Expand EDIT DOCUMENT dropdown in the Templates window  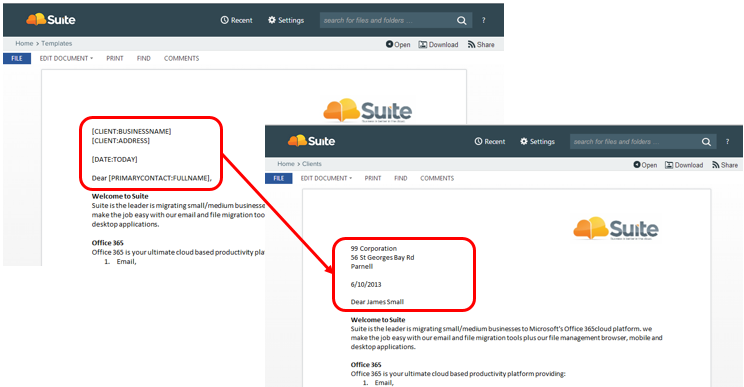pyautogui.click(x=66, y=58)
